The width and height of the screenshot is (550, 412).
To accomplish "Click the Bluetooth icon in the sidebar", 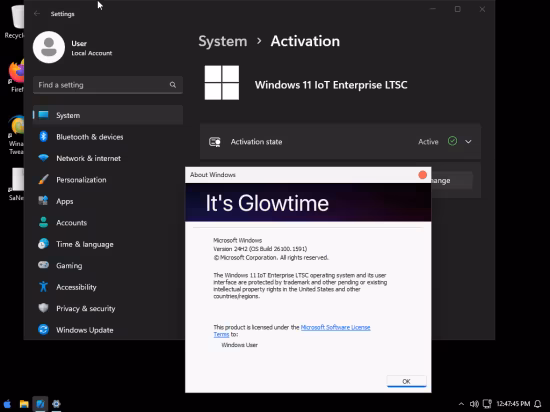I will [x=43, y=136].
